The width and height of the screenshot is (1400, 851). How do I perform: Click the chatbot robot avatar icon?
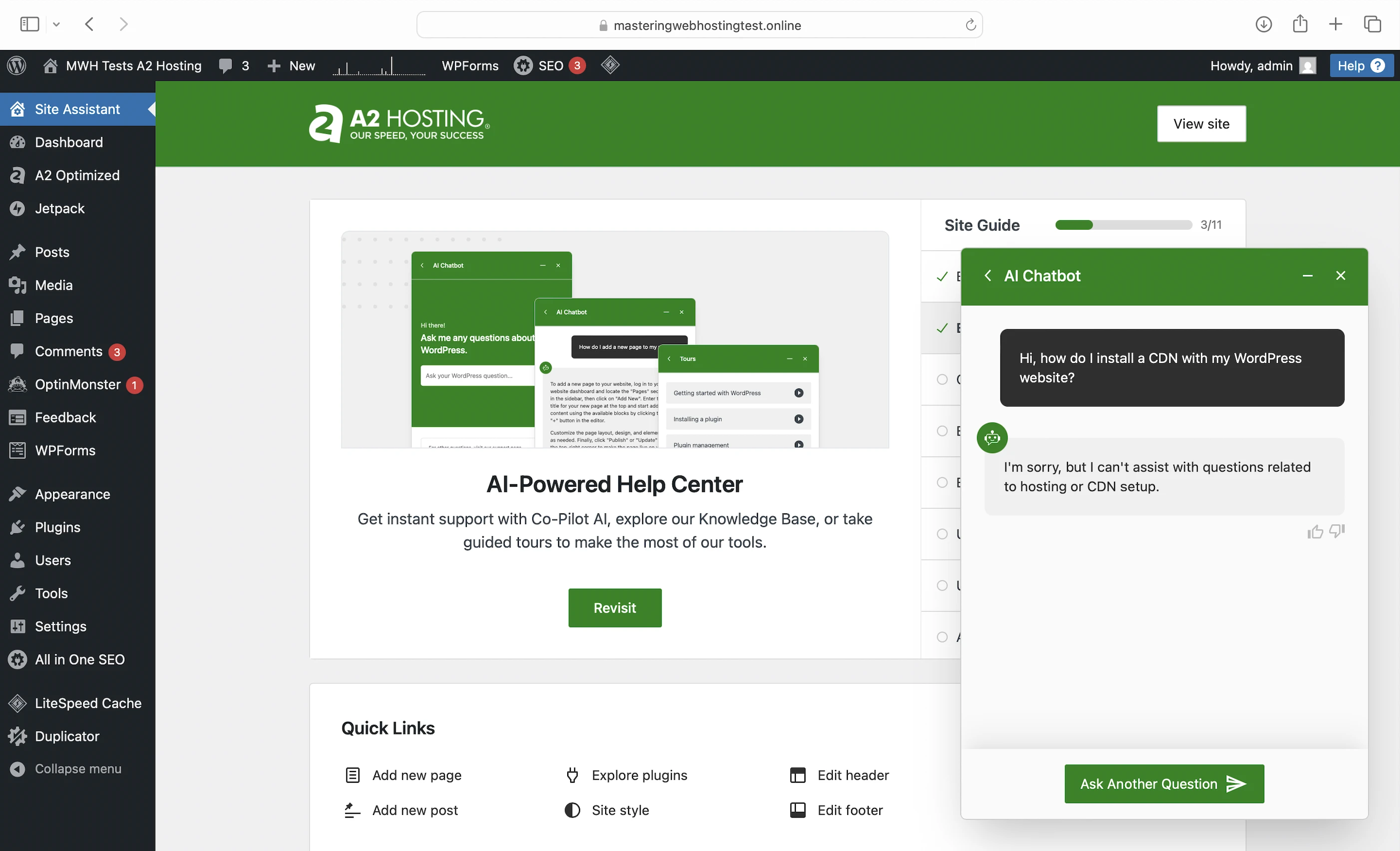point(992,437)
